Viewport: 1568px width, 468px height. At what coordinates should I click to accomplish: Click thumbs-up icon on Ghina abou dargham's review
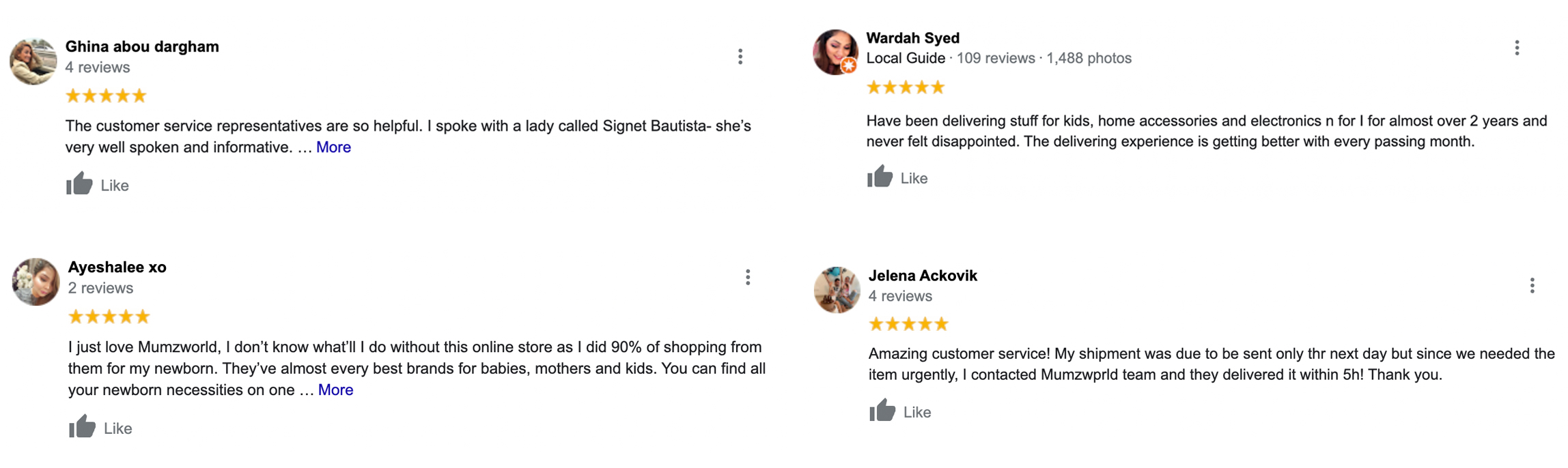tap(80, 184)
